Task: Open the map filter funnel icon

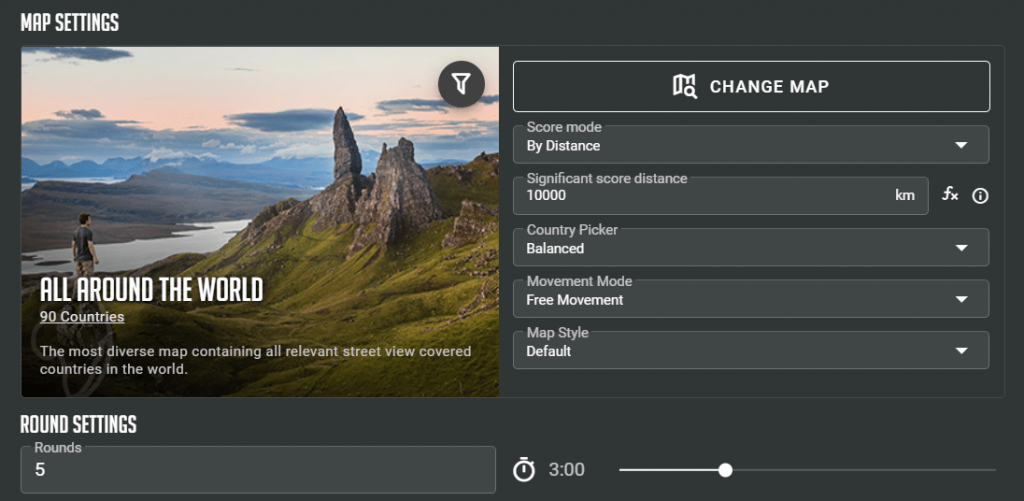Action: 461,84
